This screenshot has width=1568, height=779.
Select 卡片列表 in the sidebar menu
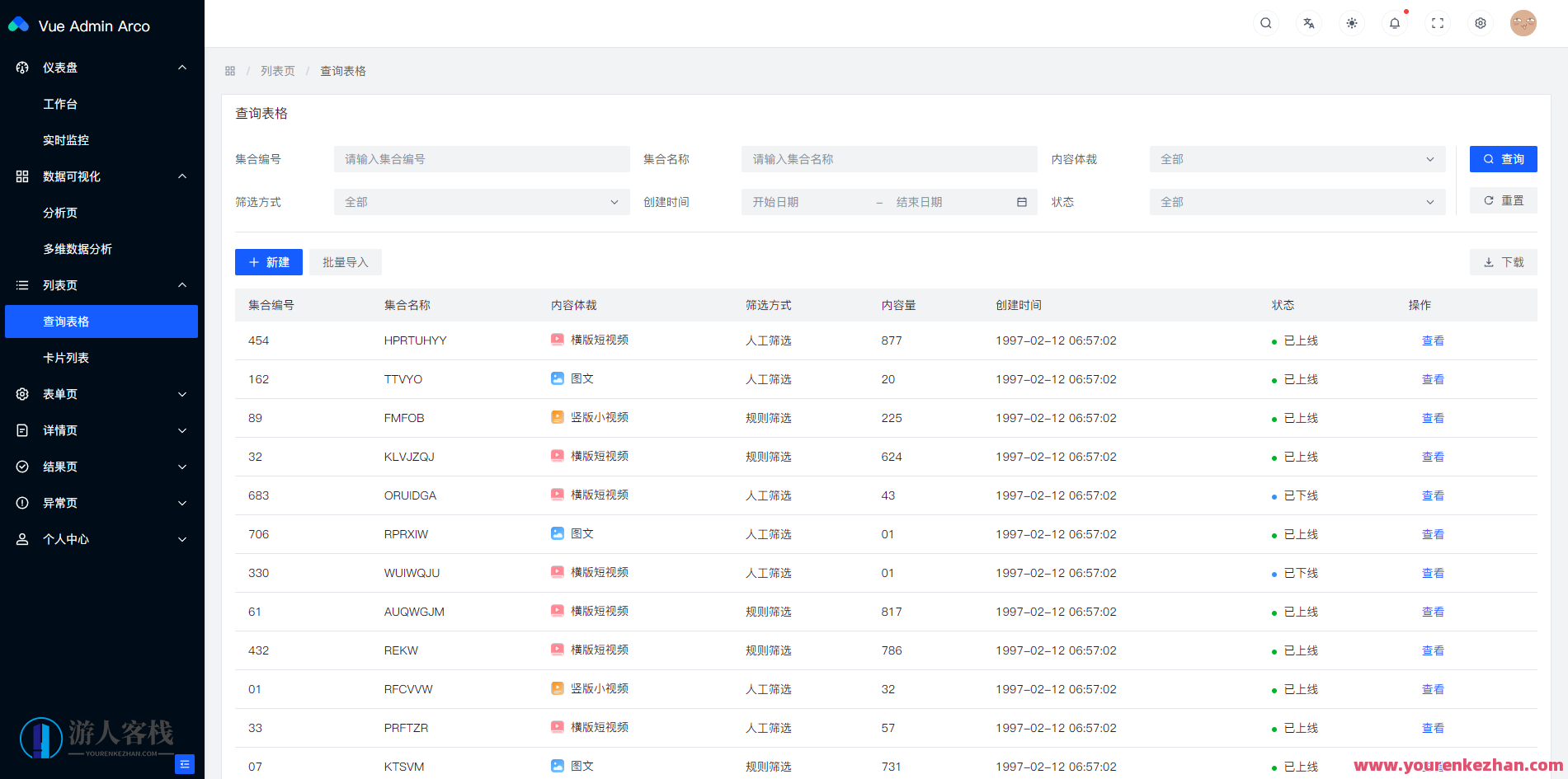tap(67, 357)
